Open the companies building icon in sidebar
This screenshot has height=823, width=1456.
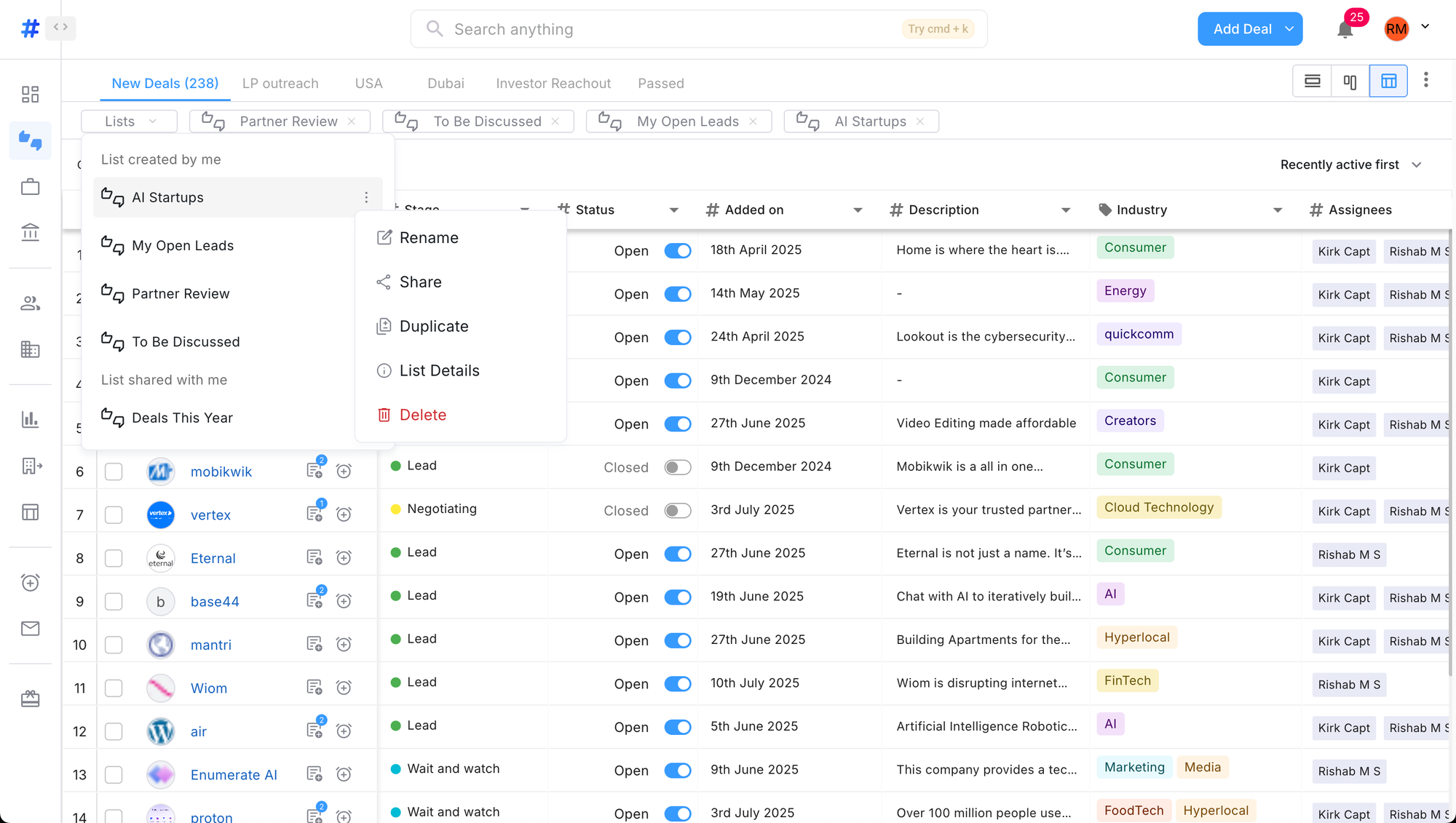click(x=30, y=349)
